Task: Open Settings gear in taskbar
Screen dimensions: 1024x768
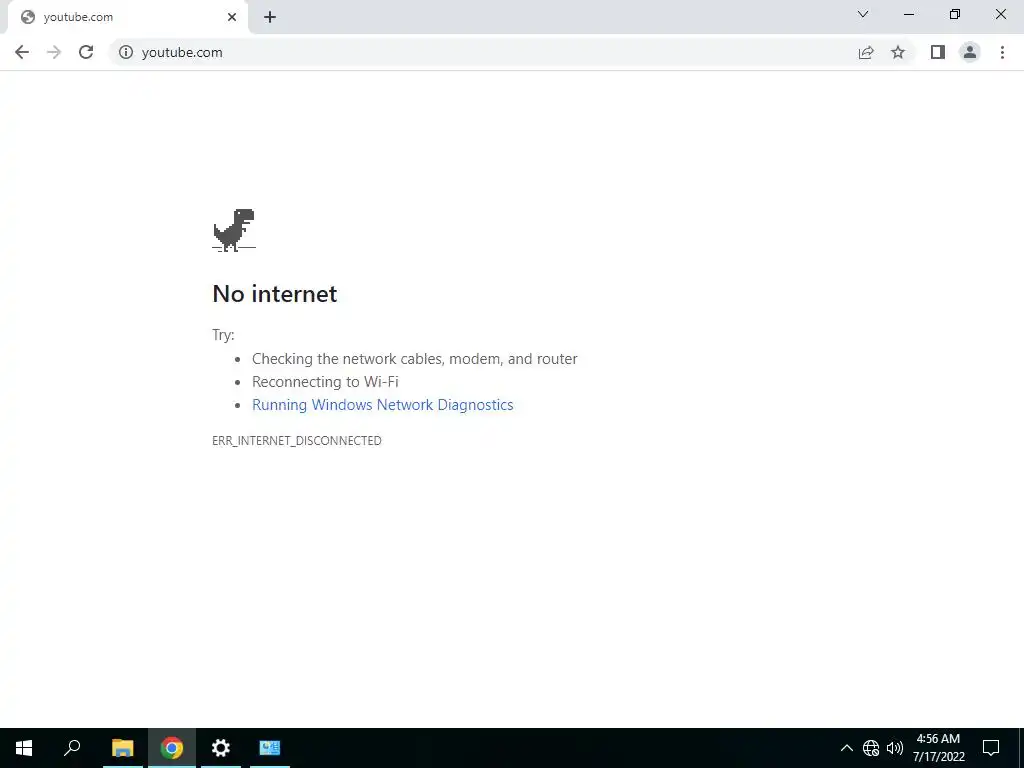Action: [x=221, y=748]
